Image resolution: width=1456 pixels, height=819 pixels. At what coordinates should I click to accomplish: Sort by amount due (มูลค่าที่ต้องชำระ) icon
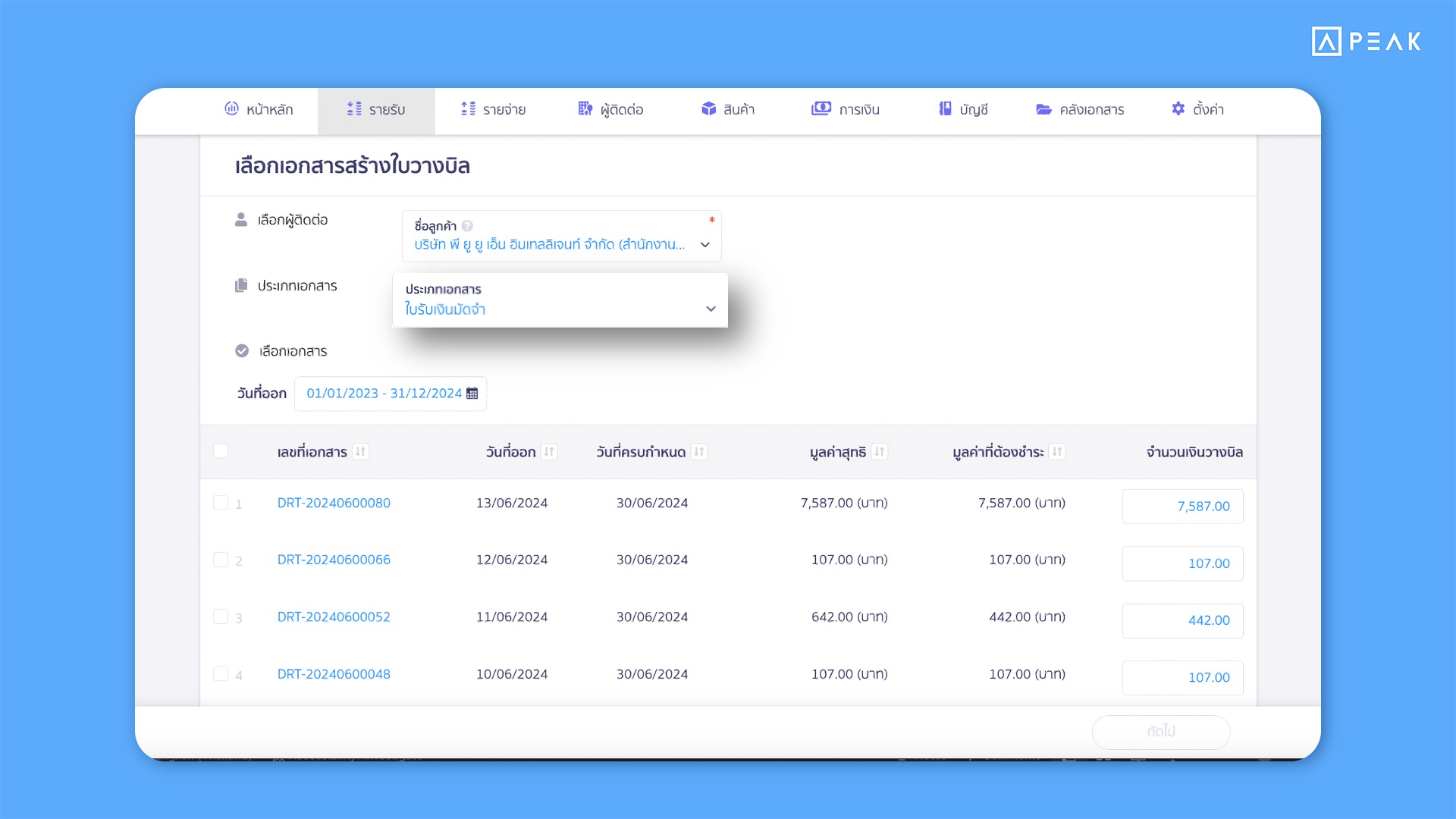pyautogui.click(x=1057, y=452)
